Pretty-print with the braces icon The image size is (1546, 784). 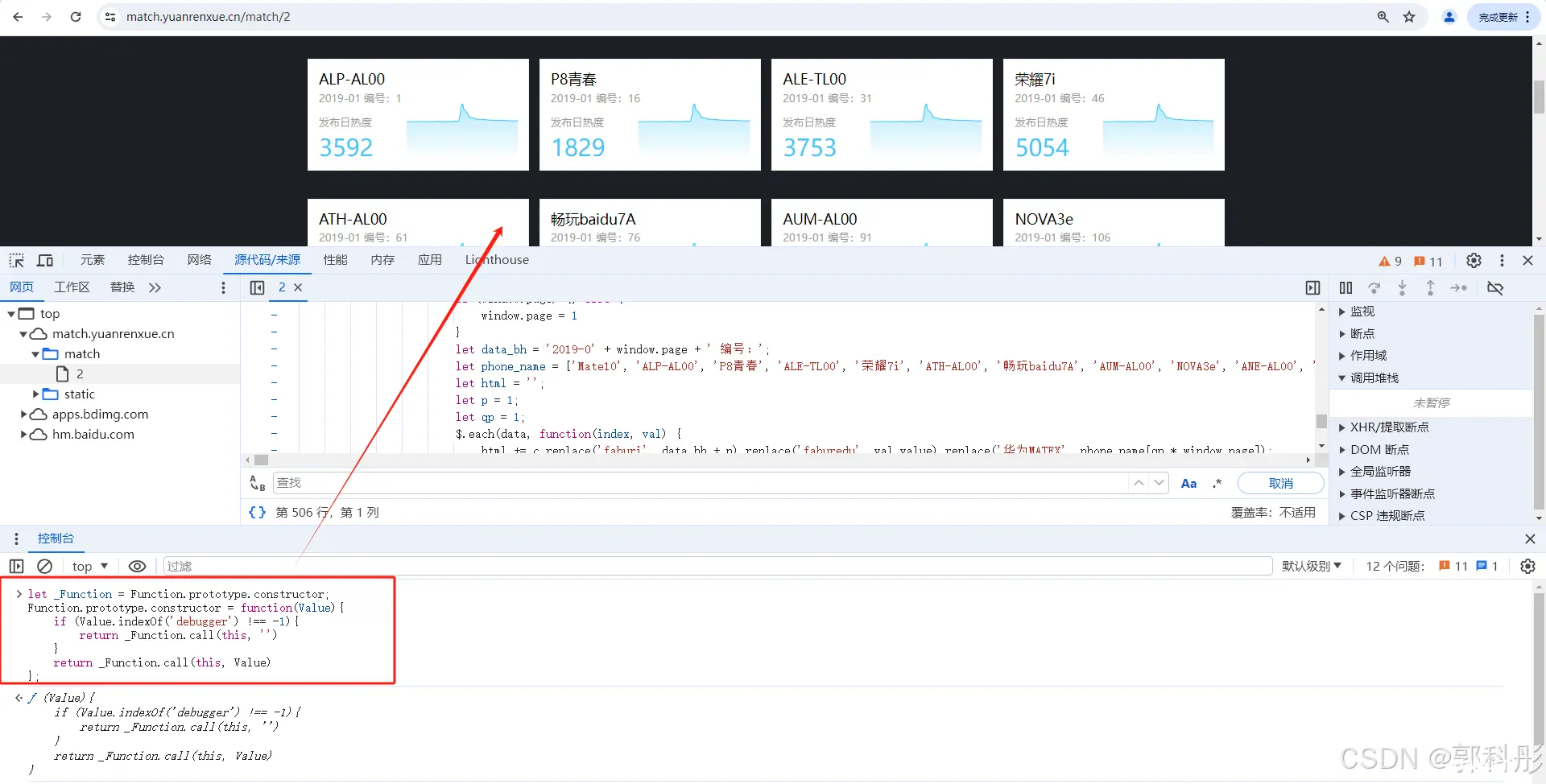click(257, 513)
